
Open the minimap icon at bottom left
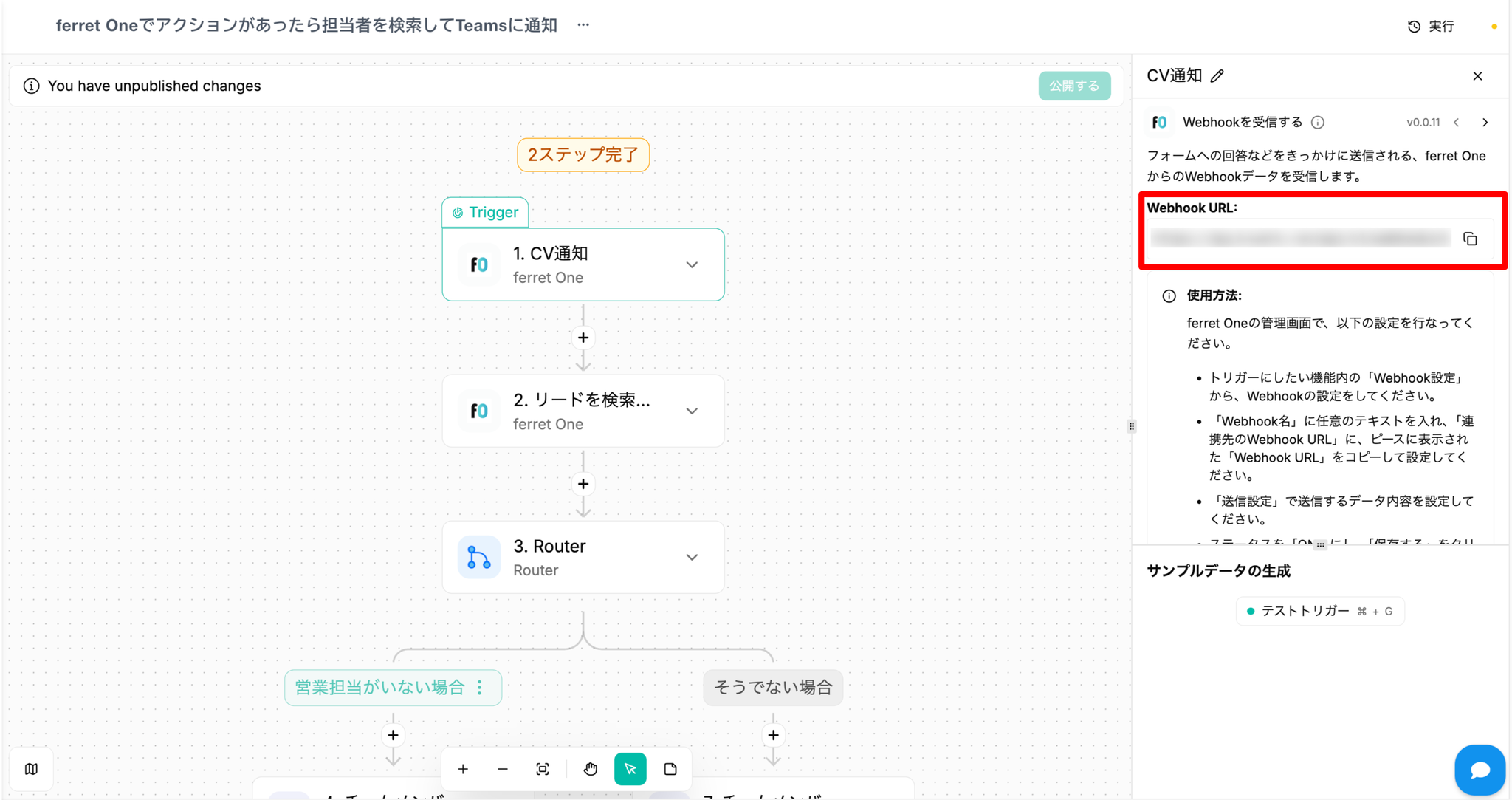pyautogui.click(x=31, y=769)
